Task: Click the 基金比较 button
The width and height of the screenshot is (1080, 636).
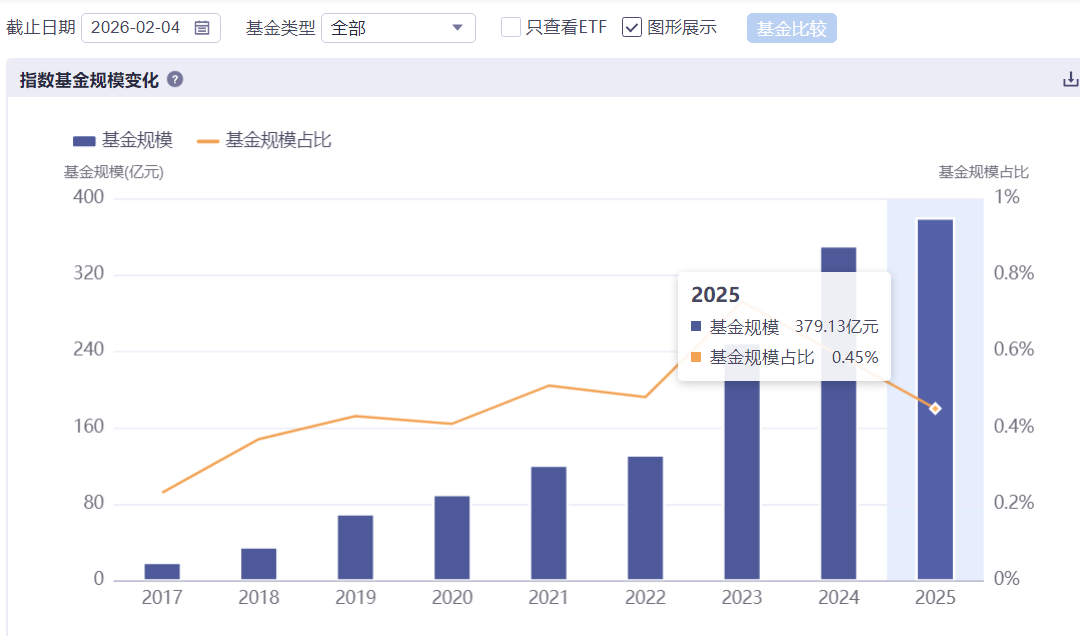Action: [x=791, y=28]
